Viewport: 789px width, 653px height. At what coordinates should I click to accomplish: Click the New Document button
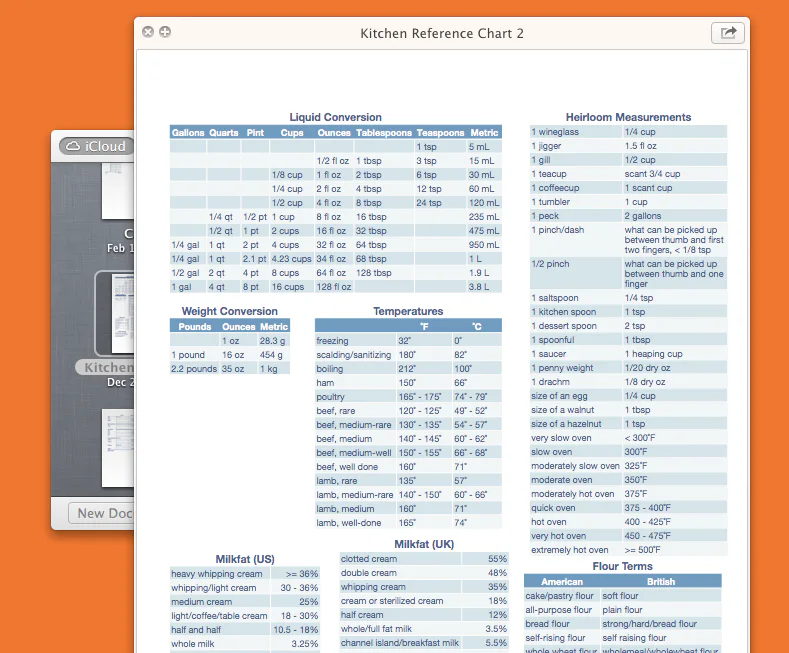coord(101,513)
